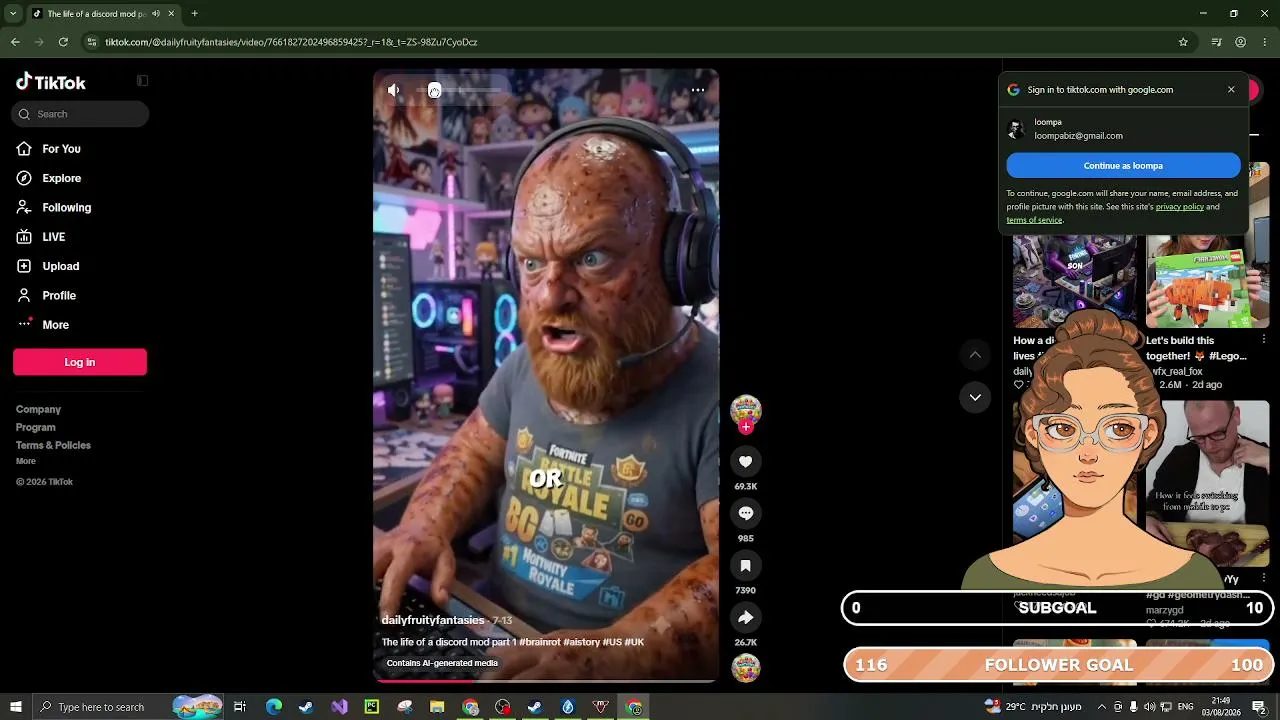The image size is (1280, 720).
Task: Click the address bar URL
Action: 291,42
